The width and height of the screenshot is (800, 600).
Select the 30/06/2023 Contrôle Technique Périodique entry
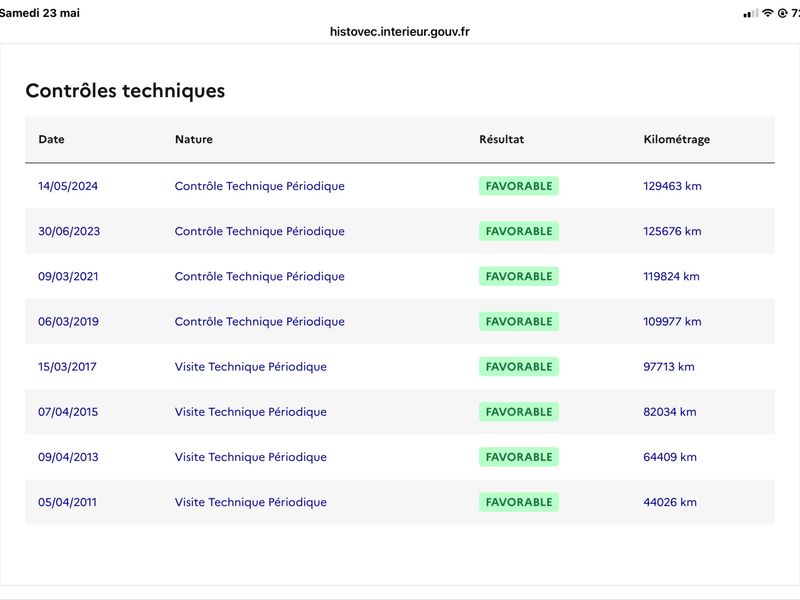click(260, 231)
